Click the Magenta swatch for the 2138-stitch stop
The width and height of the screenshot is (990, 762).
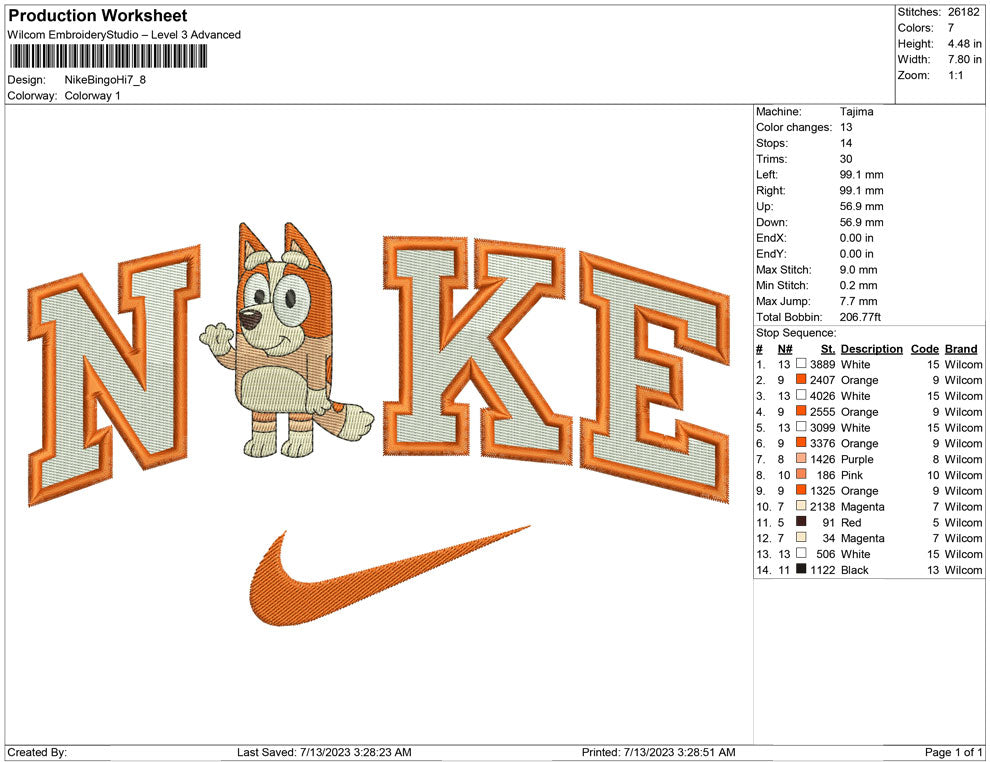coord(801,505)
